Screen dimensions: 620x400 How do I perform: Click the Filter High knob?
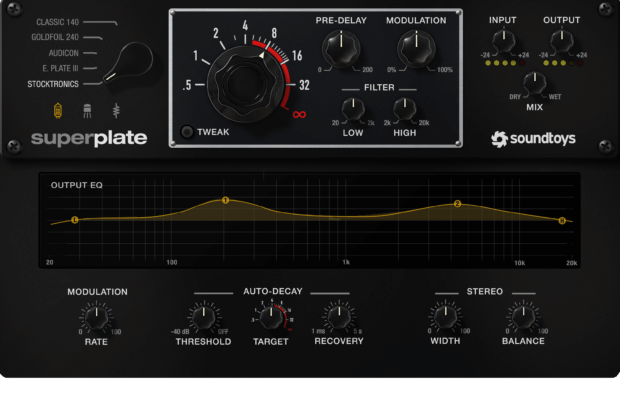pyautogui.click(x=405, y=109)
